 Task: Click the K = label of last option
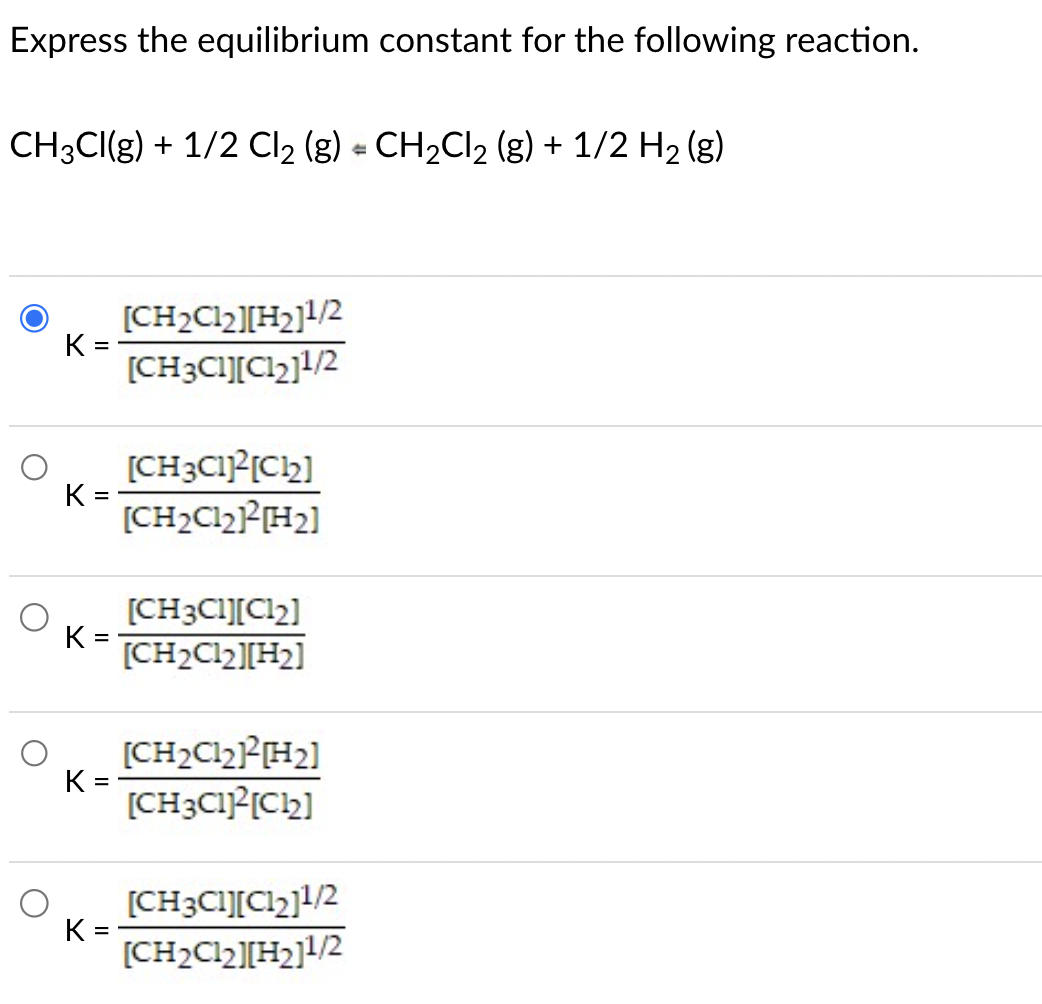(x=84, y=931)
